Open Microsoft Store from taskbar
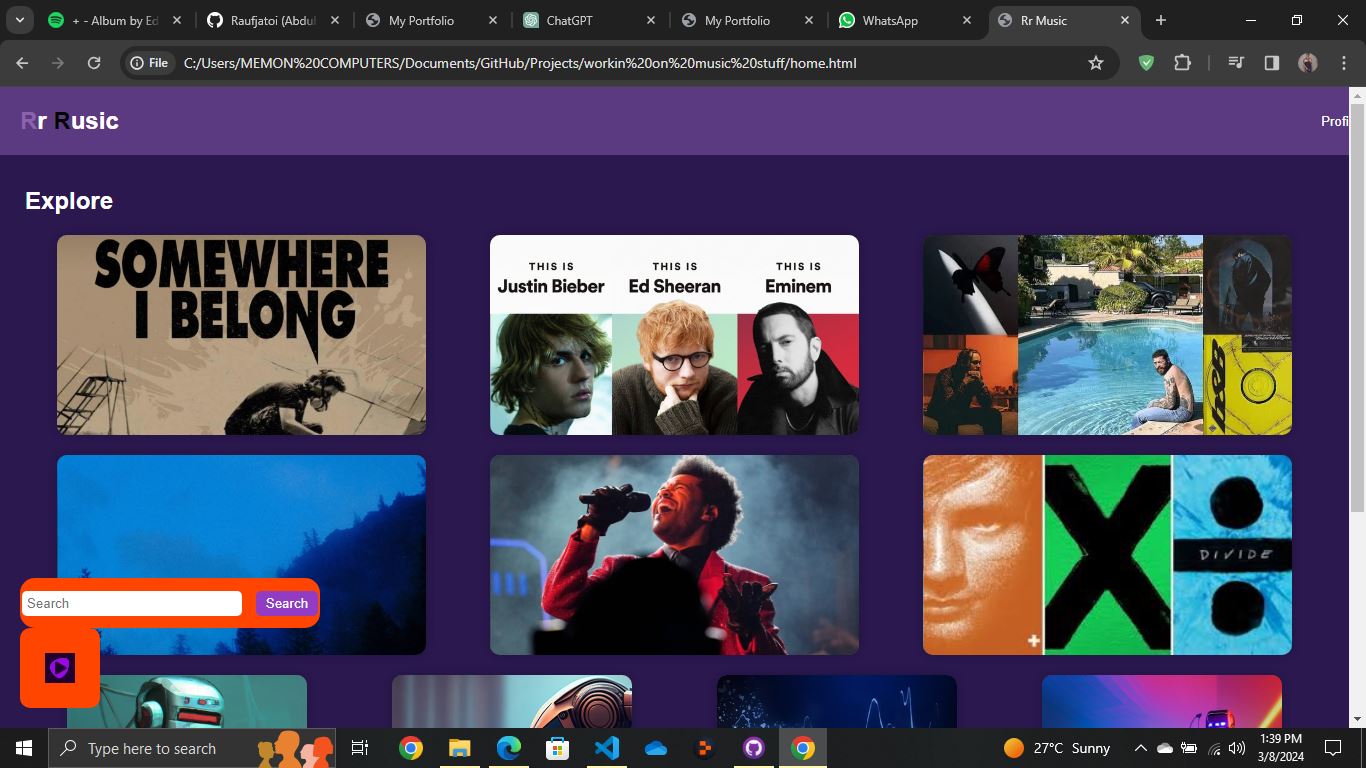 pos(557,748)
